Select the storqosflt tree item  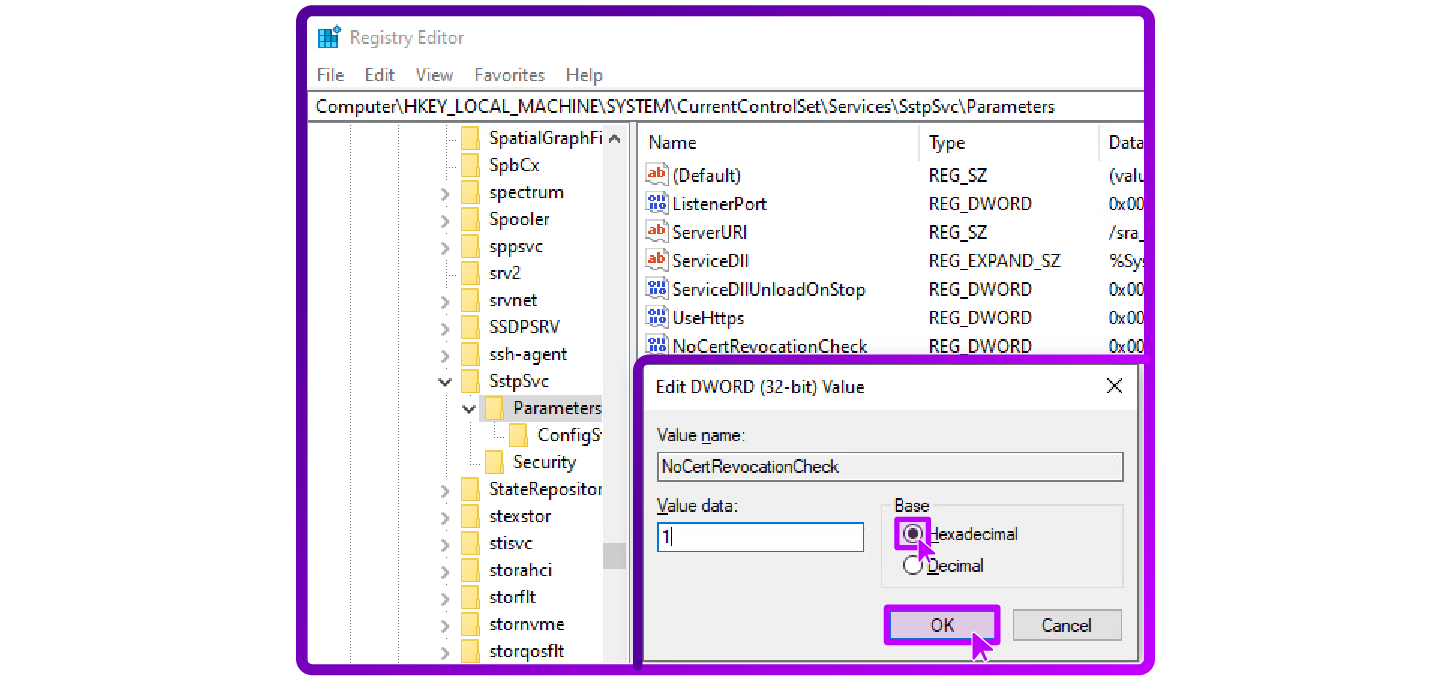tap(526, 651)
